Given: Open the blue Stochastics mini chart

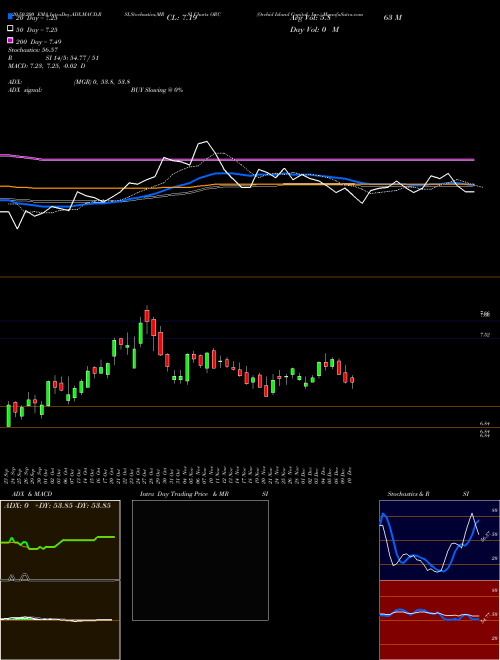Looking at the screenshot, I should click(x=439, y=540).
